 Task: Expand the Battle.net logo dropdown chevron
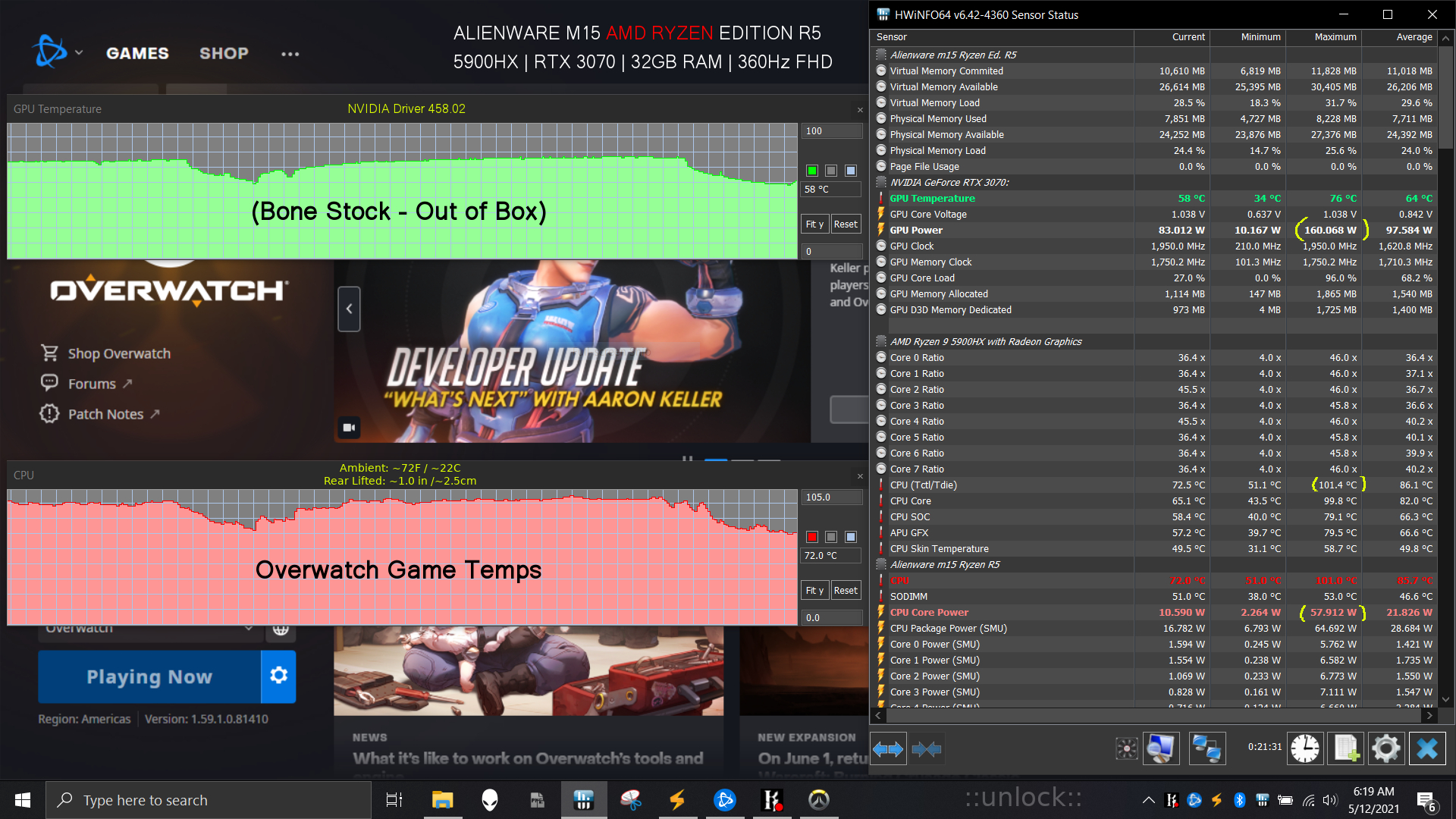(x=79, y=53)
